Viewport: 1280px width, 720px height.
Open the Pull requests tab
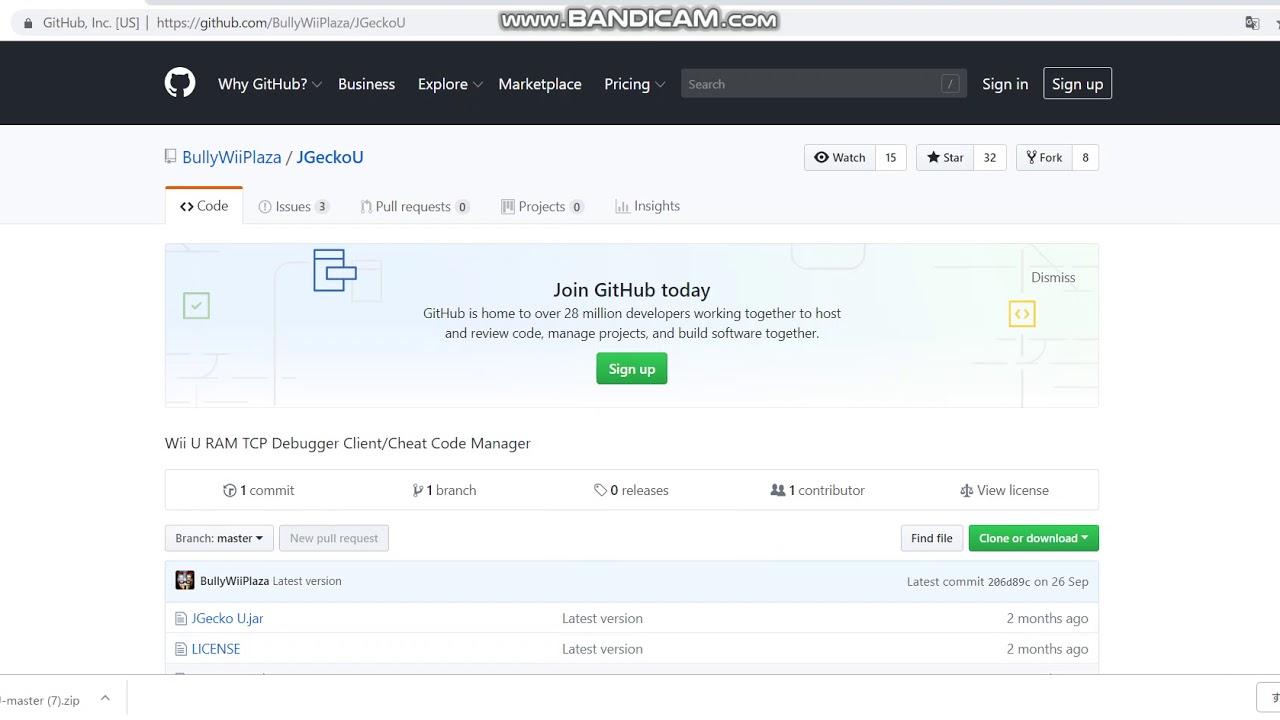(414, 206)
